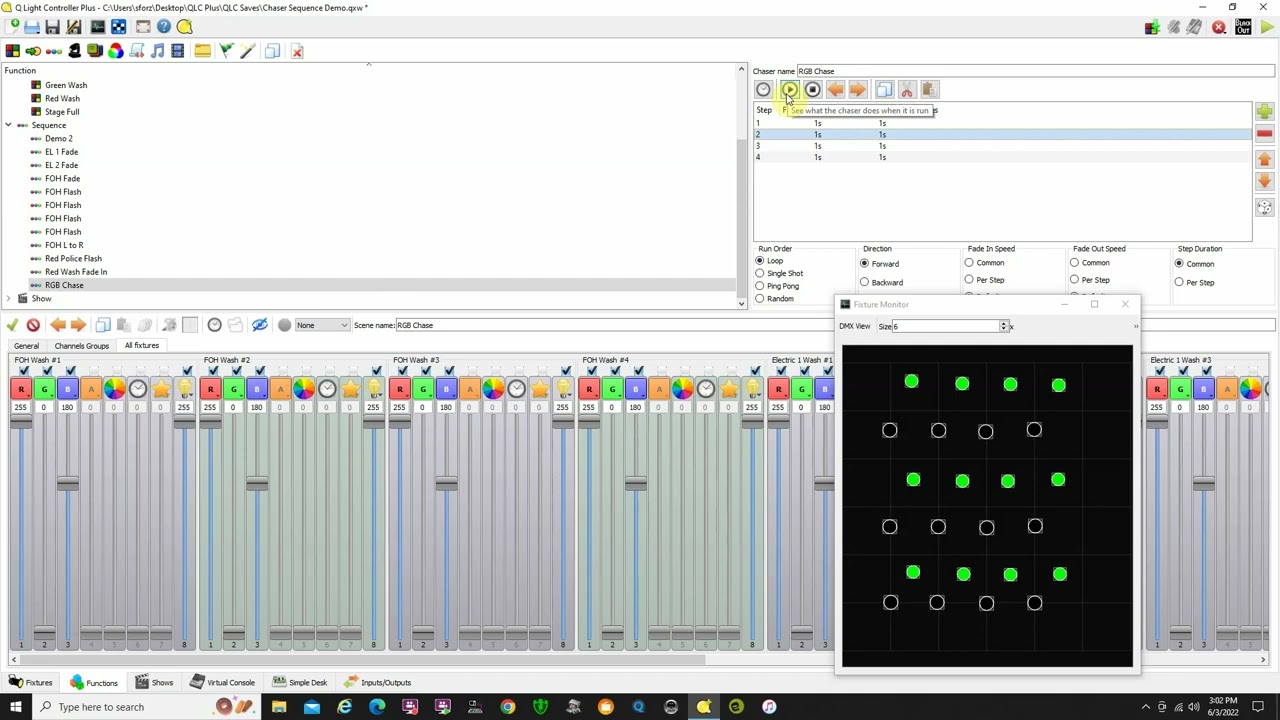Delete selected function with red X icon
1280x720 pixels.
pyautogui.click(x=297, y=51)
